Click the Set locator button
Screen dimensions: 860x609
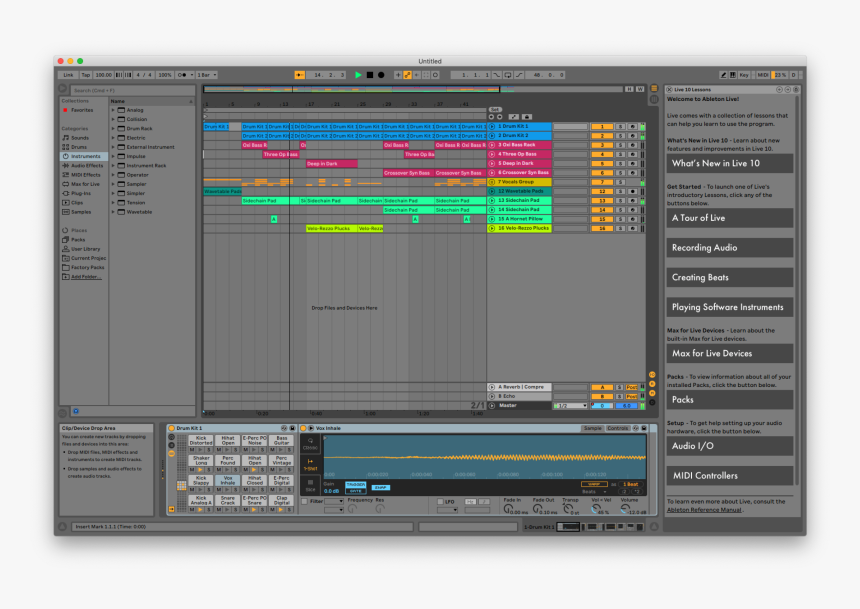tap(495, 110)
